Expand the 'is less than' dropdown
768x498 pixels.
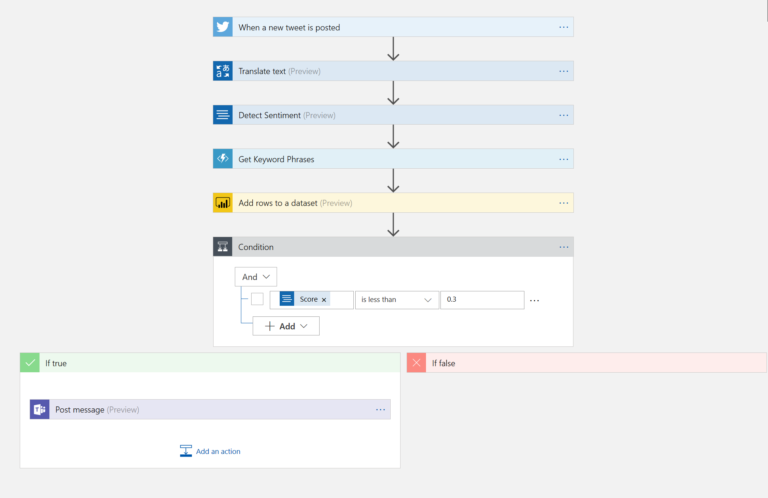coord(398,299)
